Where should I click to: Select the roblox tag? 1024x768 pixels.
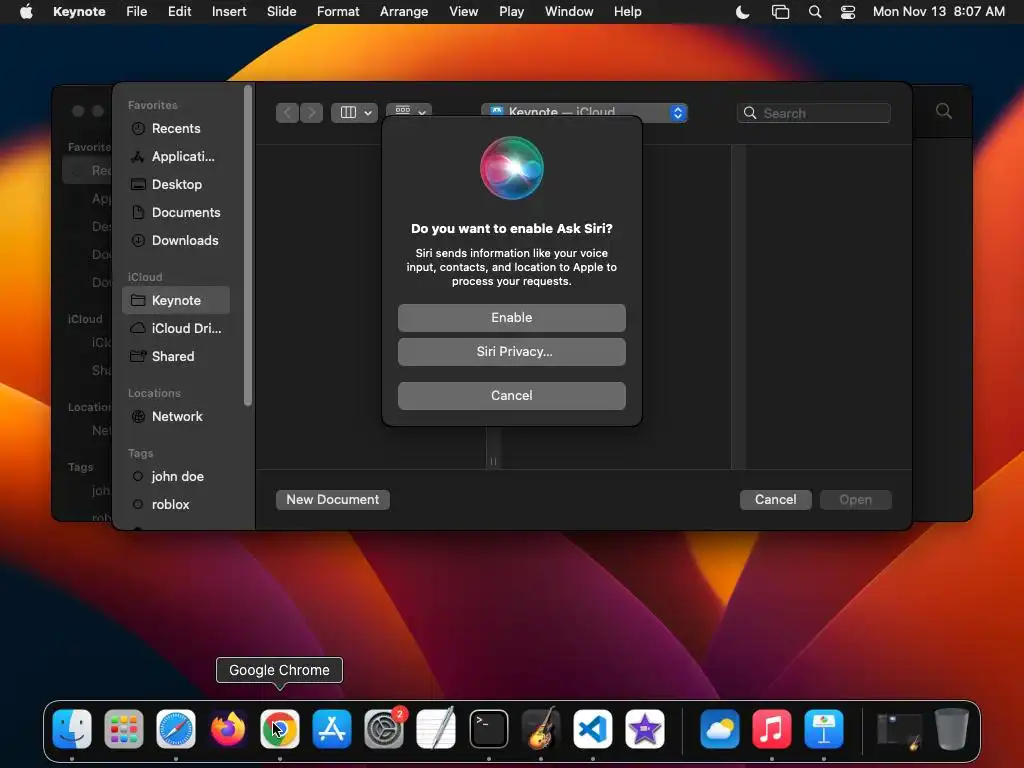coord(176,505)
